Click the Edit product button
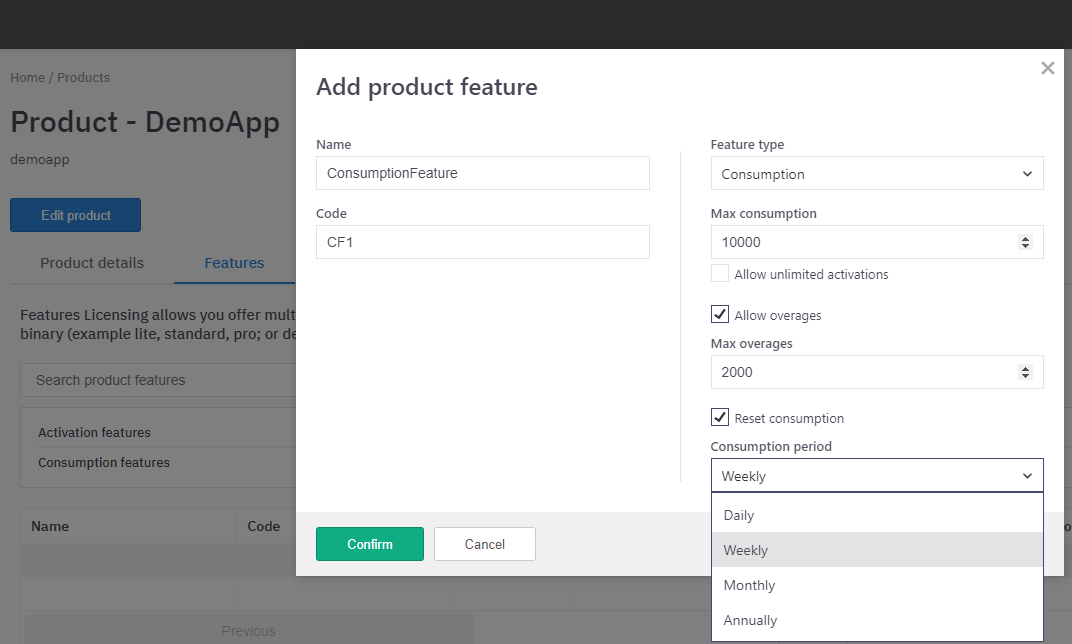 coord(75,215)
